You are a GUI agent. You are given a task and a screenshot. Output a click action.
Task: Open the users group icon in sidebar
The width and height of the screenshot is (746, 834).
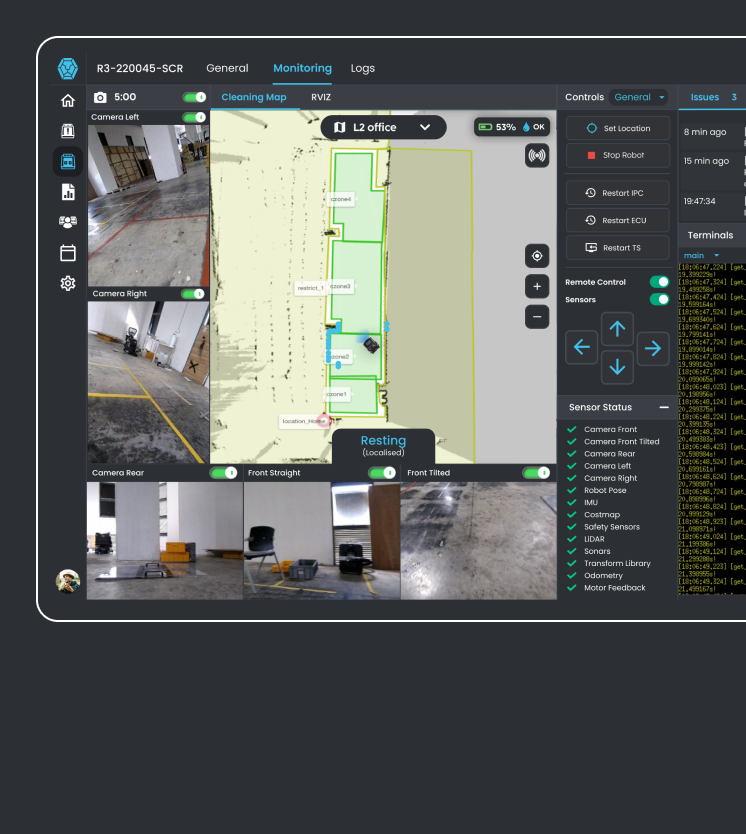68,222
